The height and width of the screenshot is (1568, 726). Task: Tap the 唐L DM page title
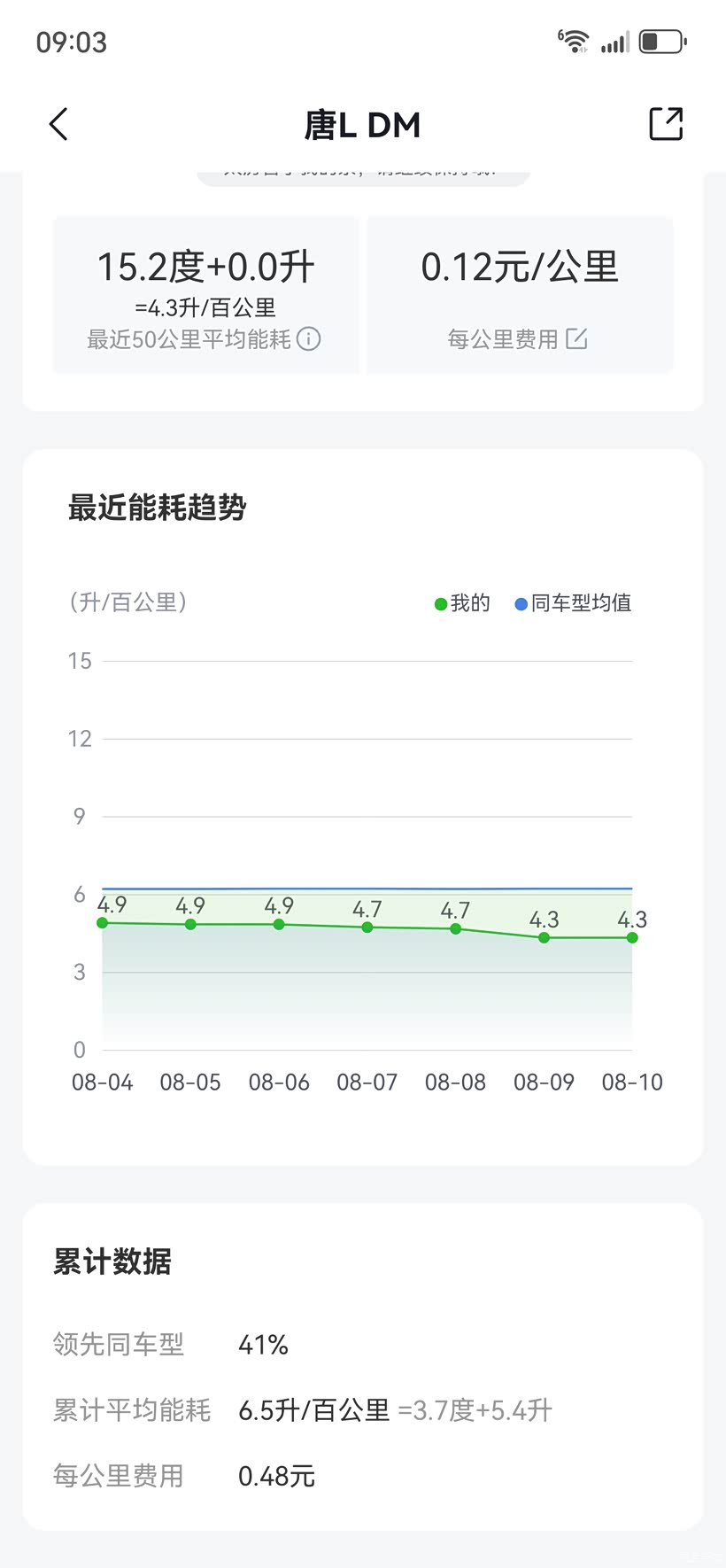point(362,125)
